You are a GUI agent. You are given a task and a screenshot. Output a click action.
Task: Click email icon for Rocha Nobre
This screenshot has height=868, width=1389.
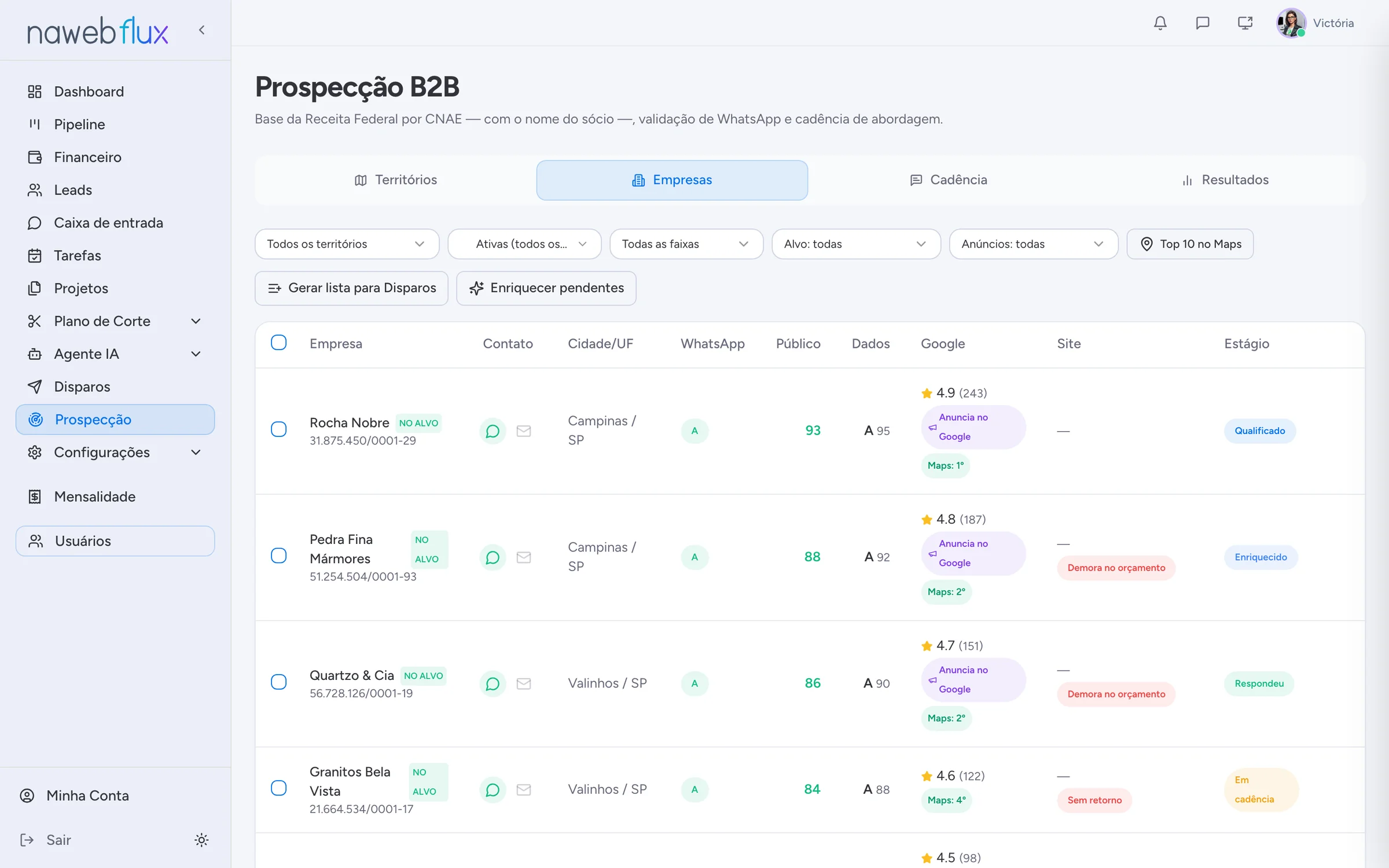pyautogui.click(x=524, y=431)
